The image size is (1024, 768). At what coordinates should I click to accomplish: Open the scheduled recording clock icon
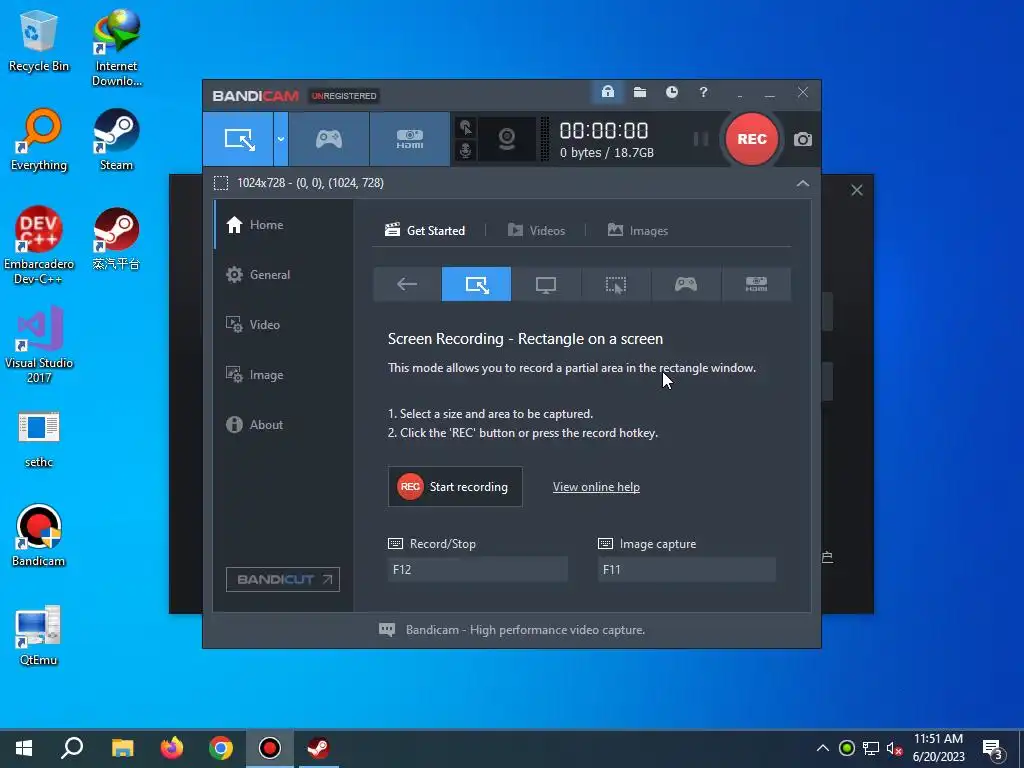[x=671, y=92]
